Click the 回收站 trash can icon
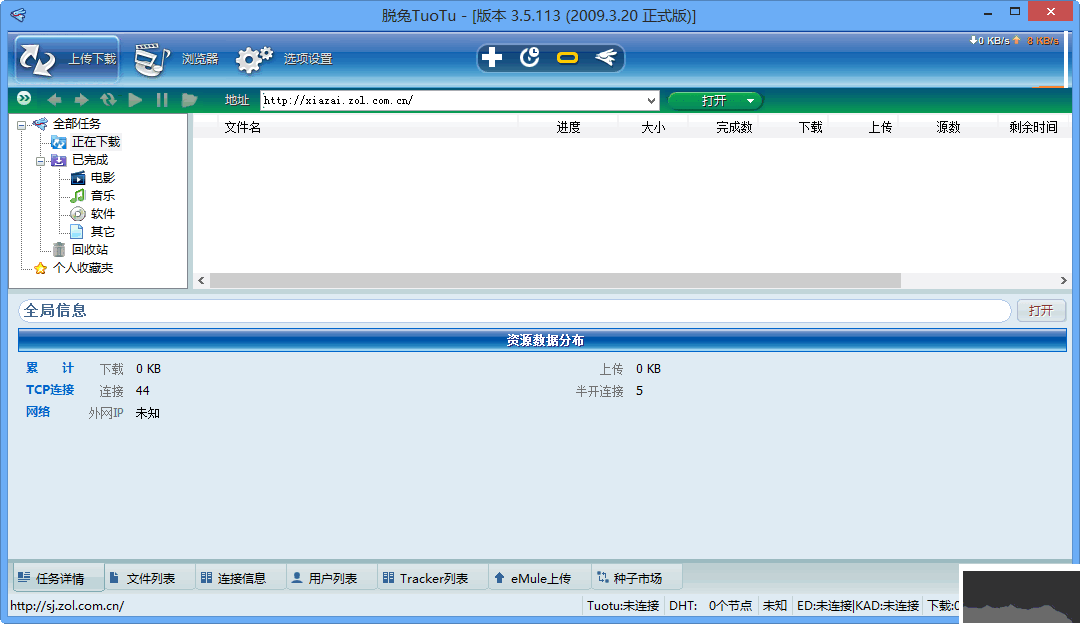 pyautogui.click(x=59, y=249)
